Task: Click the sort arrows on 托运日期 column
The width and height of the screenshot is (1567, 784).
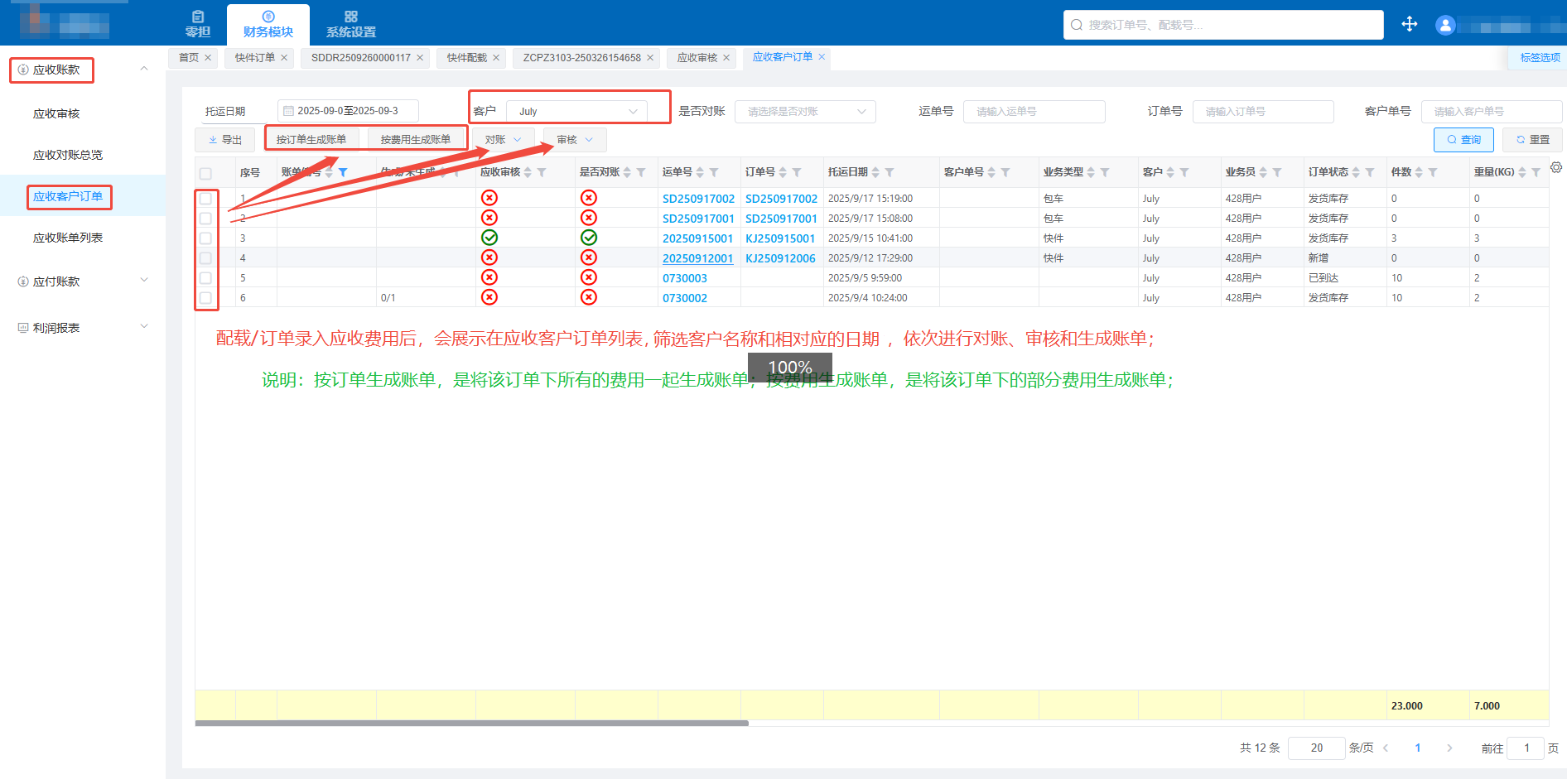Action: tap(875, 172)
